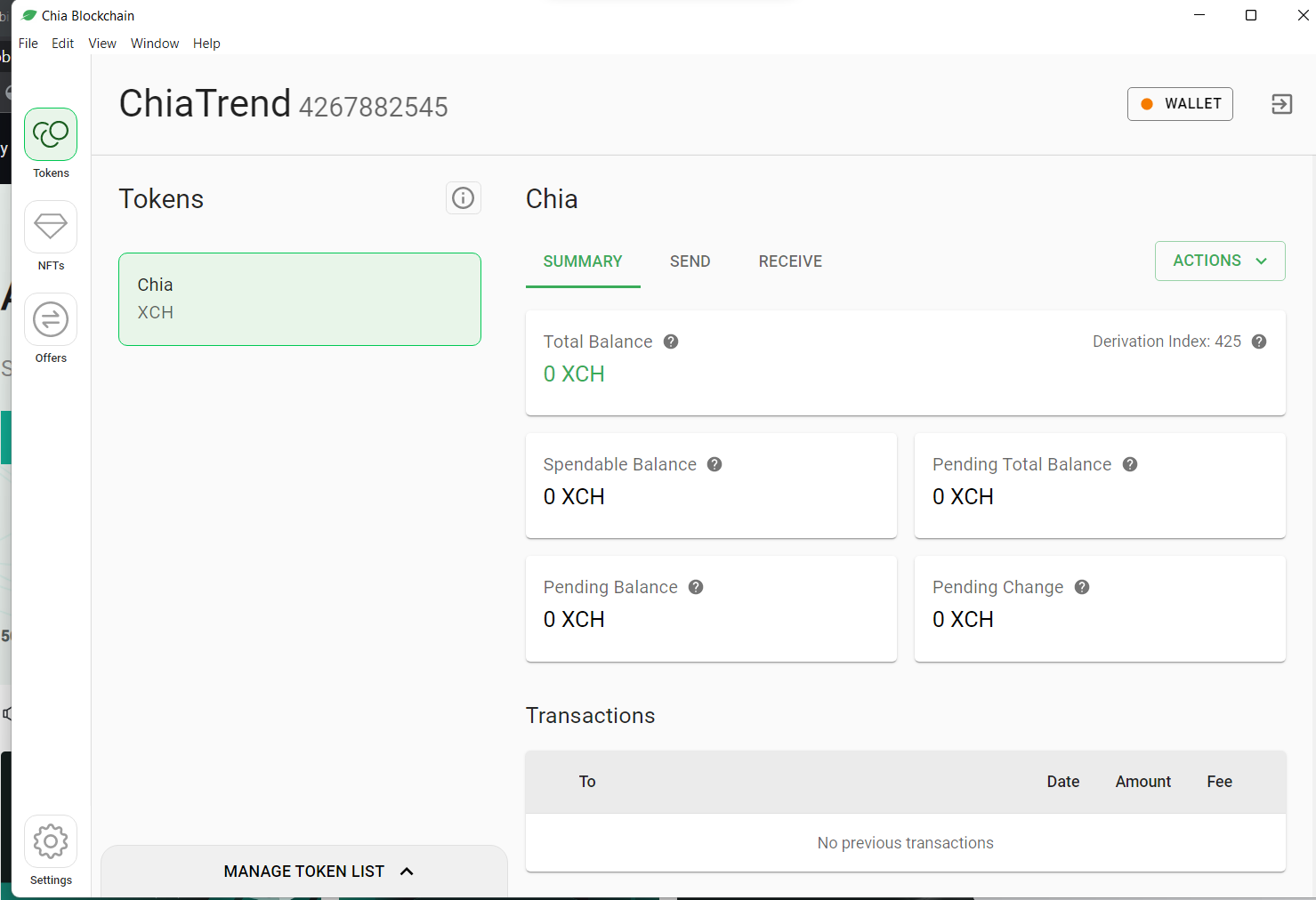
Task: Minimize the Chia Blockchain window
Action: tap(1199, 15)
